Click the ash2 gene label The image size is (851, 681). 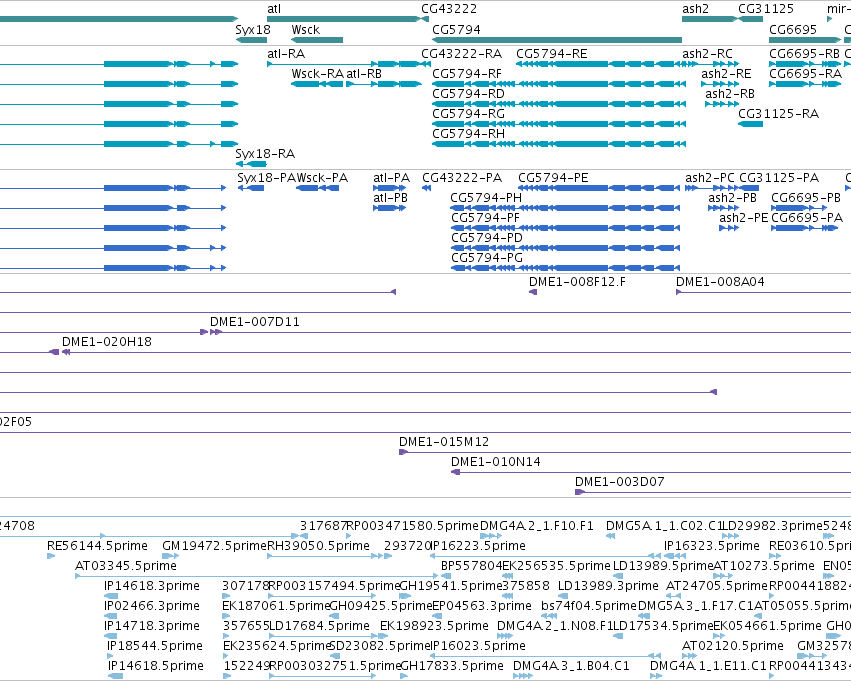coord(696,9)
